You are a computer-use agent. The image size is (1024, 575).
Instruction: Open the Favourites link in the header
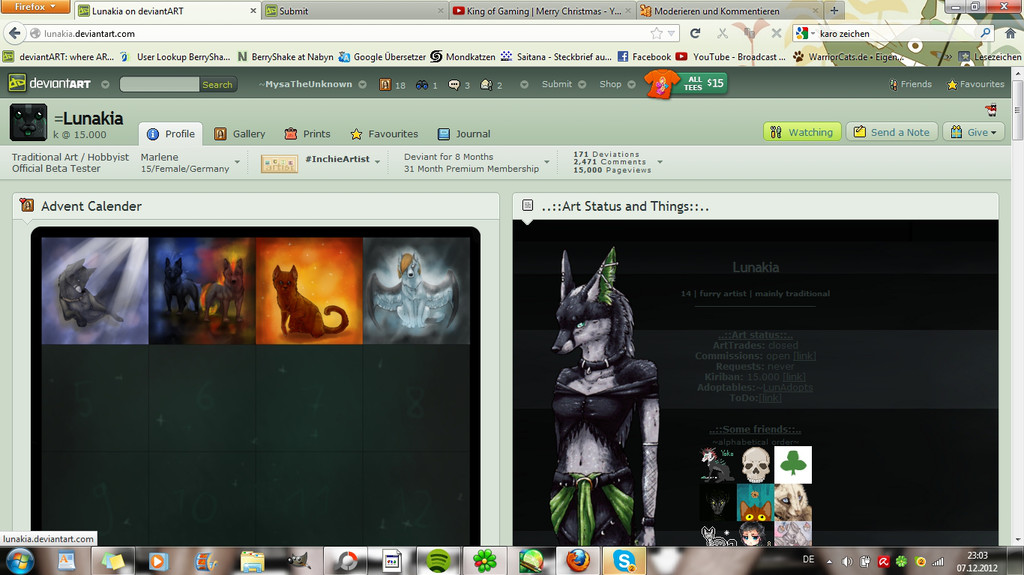coord(976,84)
